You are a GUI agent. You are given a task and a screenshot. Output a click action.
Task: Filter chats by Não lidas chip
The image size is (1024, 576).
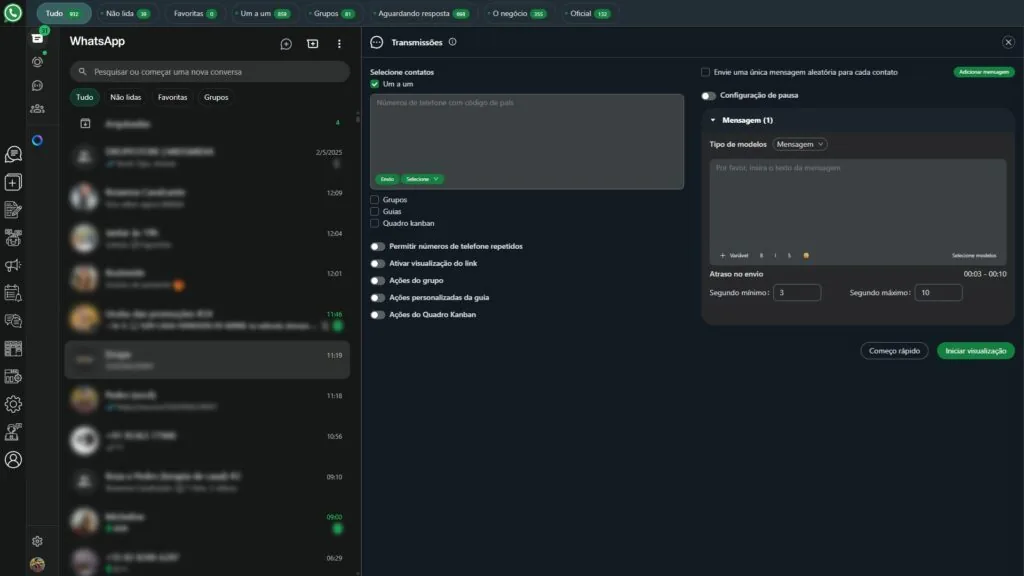tap(125, 97)
